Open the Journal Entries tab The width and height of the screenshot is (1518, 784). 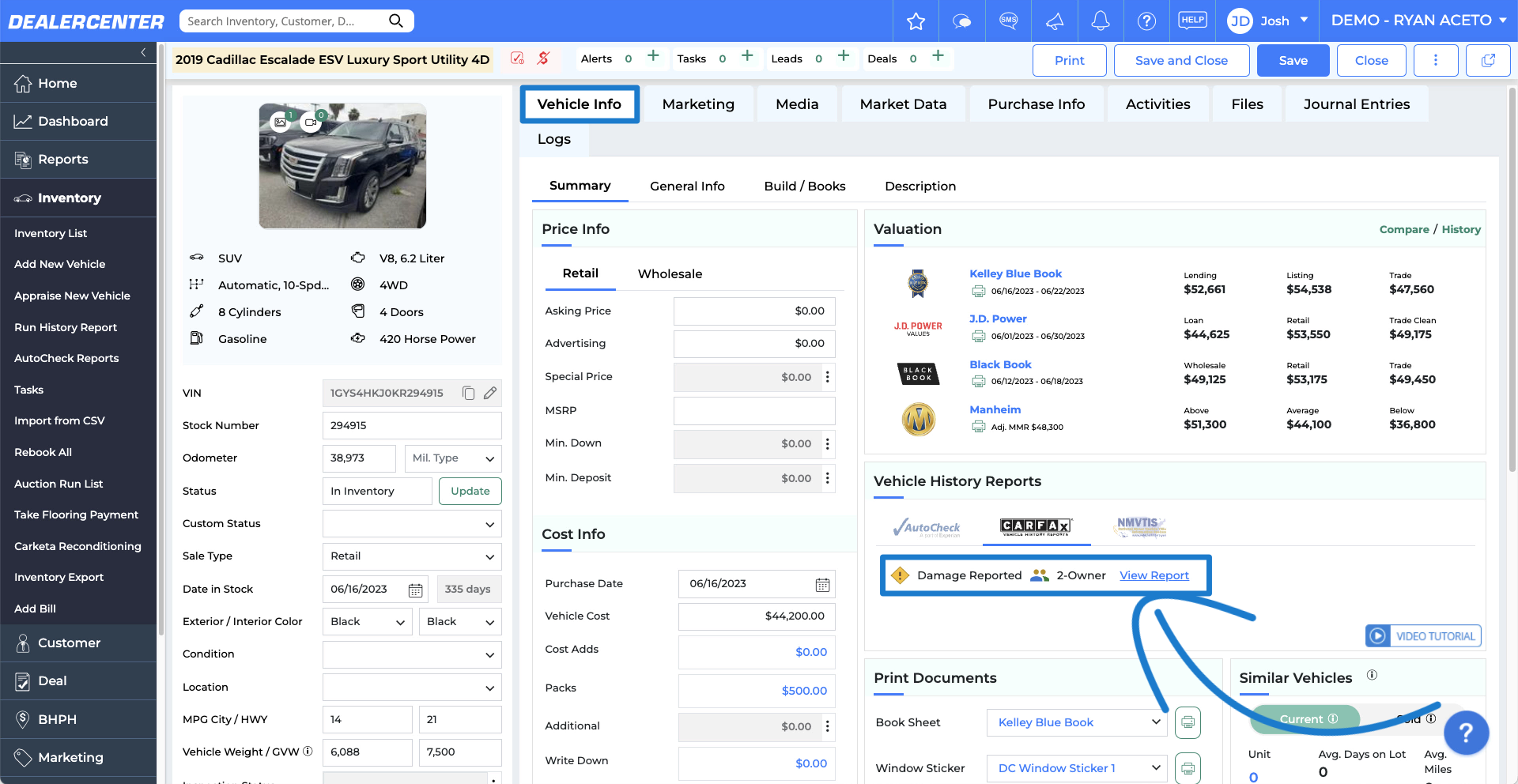[1357, 104]
